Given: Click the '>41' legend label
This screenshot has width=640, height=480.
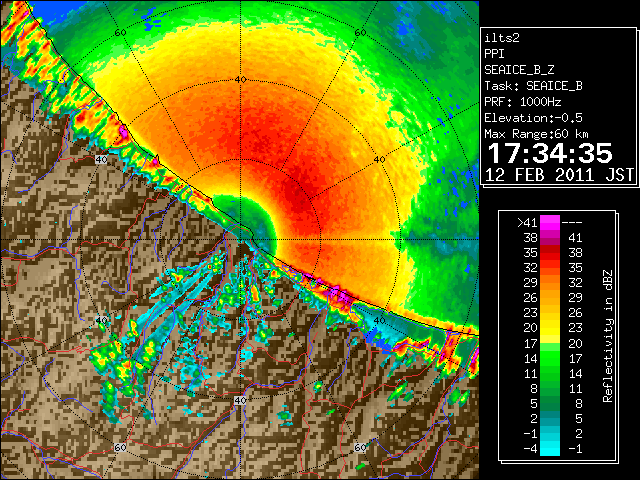Looking at the screenshot, I should point(527,222).
